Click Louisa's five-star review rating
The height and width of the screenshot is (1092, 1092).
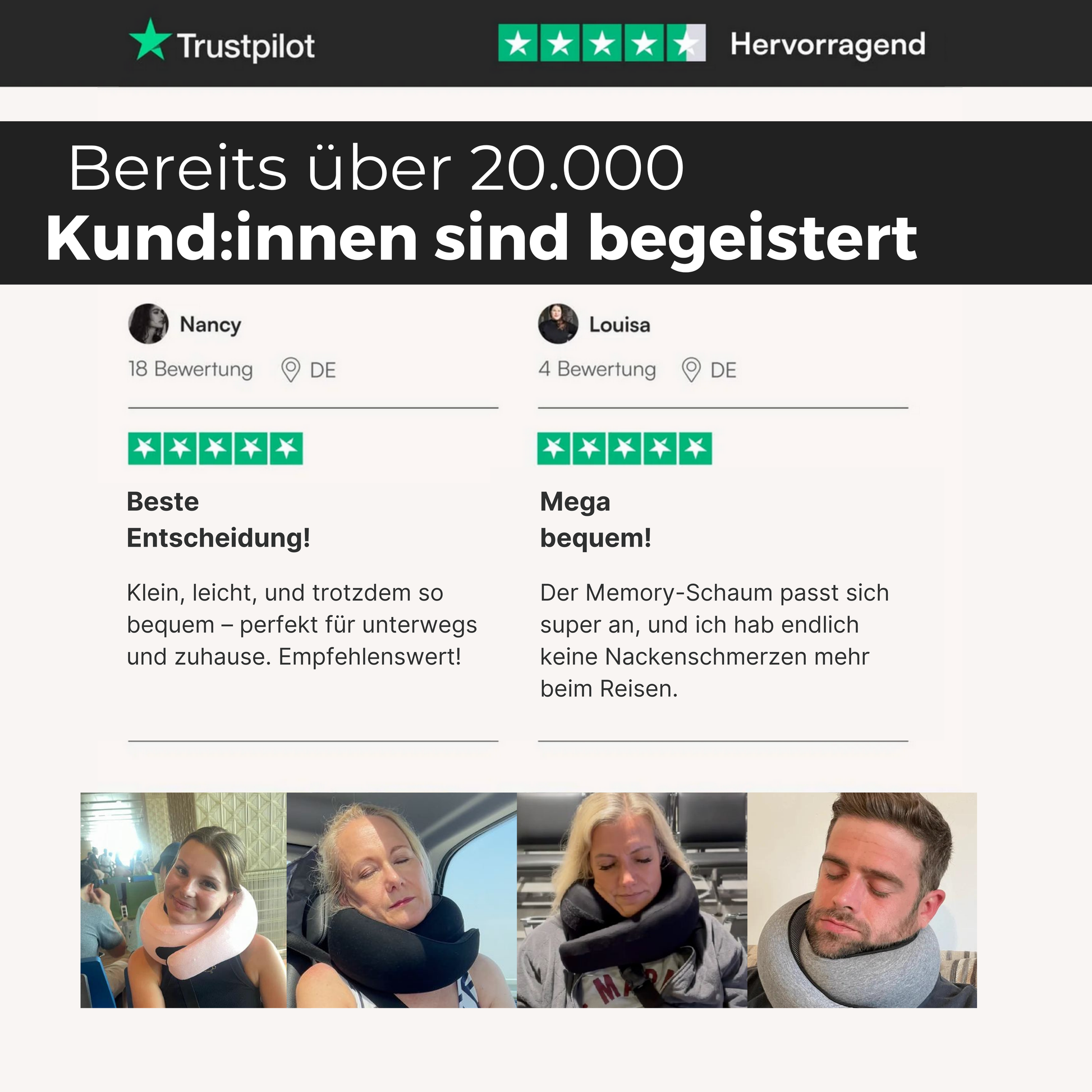pos(625,449)
